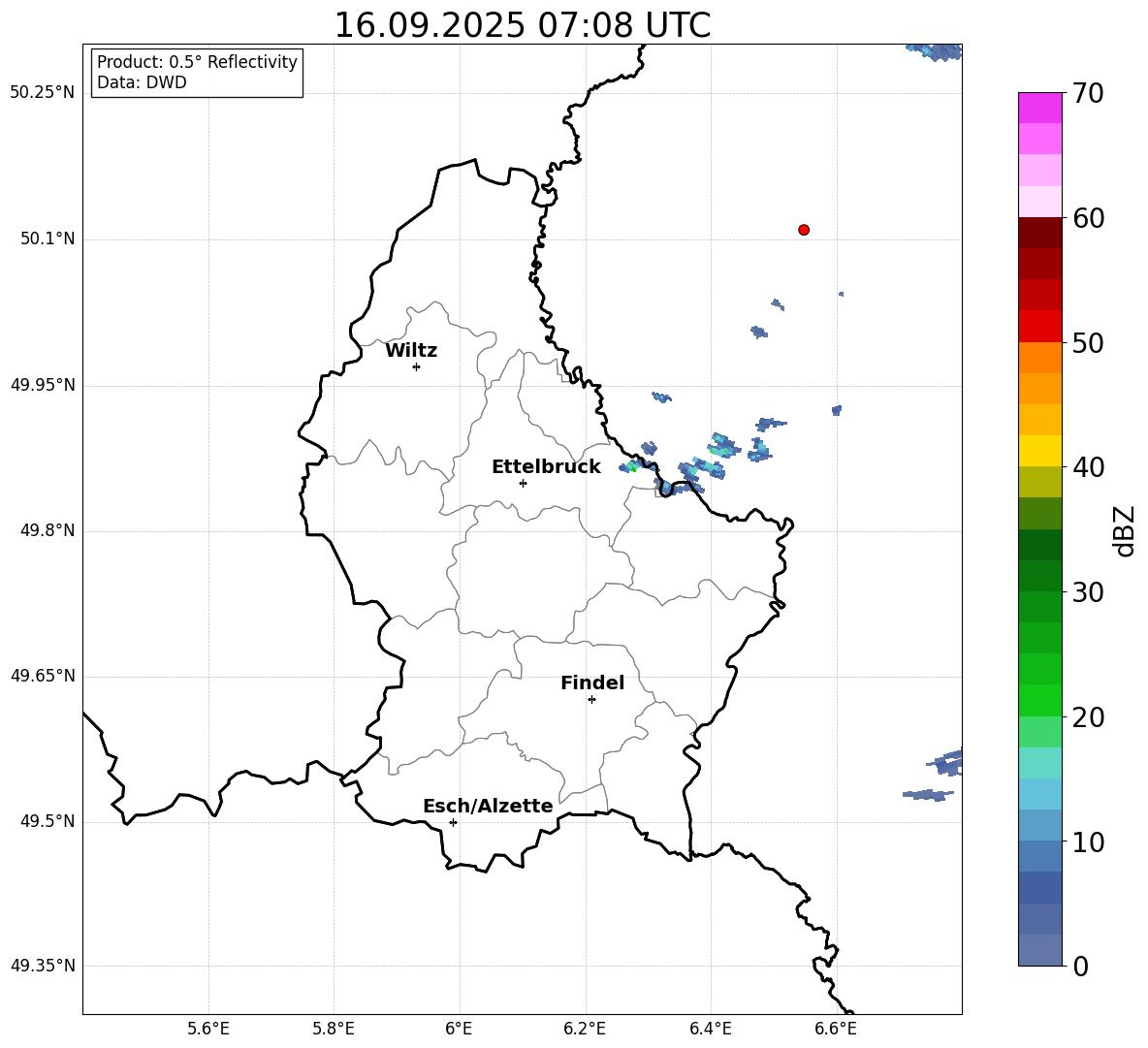Click the title 16.09.2025 07:08 UTC
The width and height of the screenshot is (1148, 1048).
[522, 25]
